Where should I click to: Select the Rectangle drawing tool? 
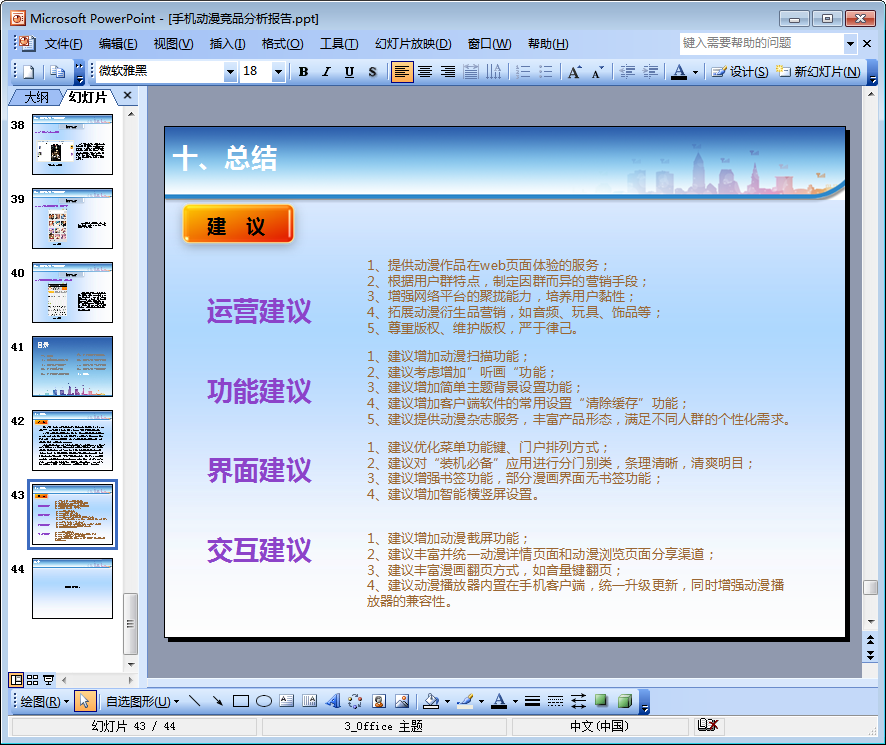pos(241,701)
